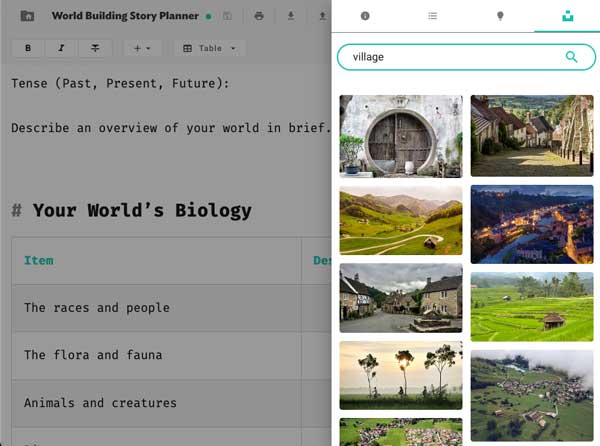Click the upload icon in toolbar

tap(323, 16)
